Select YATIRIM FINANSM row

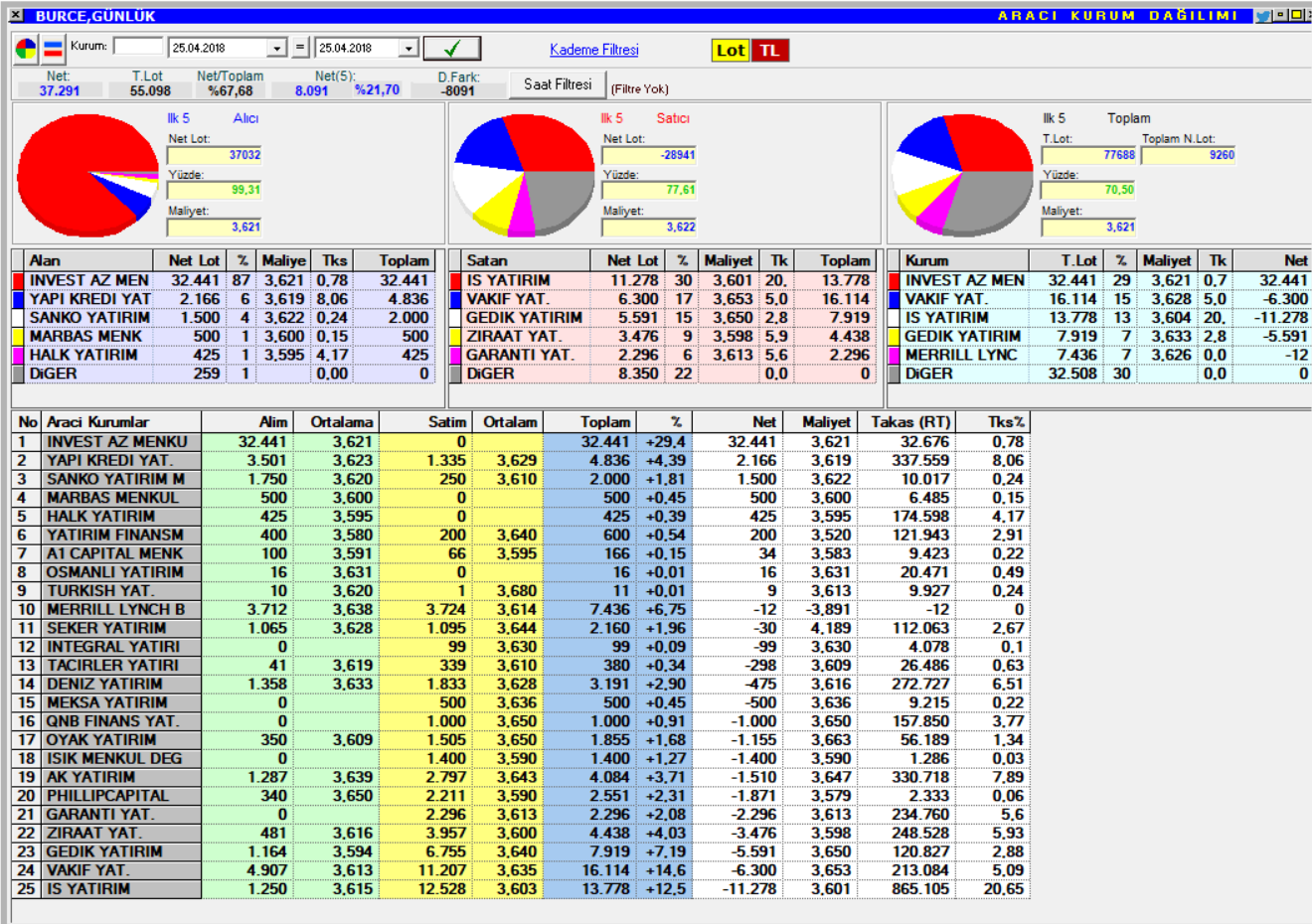point(521,535)
